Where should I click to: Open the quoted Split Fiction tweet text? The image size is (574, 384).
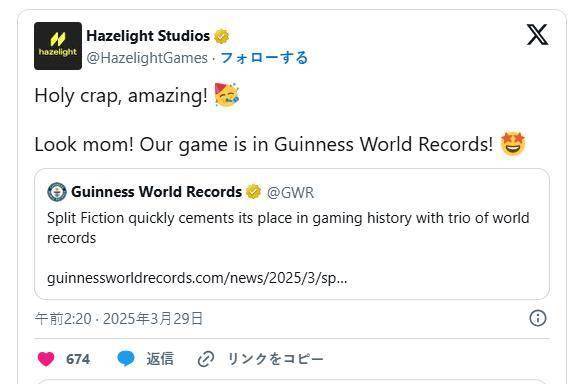click(288, 228)
